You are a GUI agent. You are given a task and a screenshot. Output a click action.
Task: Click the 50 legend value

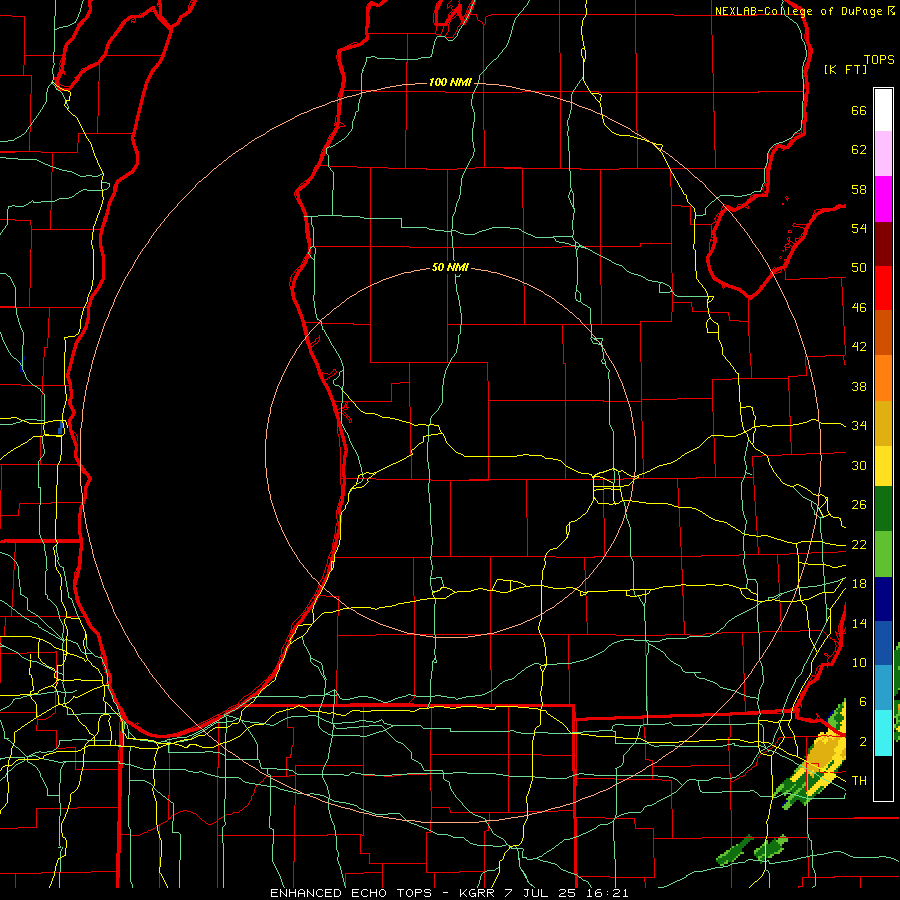click(859, 268)
